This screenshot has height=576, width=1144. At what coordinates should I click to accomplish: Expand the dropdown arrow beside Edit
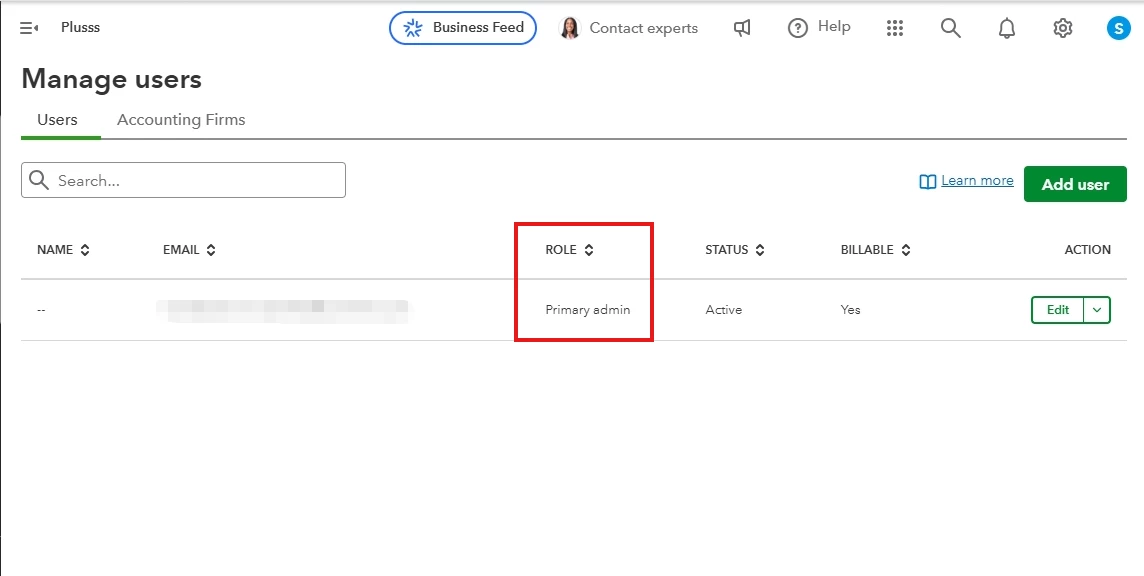click(x=1097, y=310)
